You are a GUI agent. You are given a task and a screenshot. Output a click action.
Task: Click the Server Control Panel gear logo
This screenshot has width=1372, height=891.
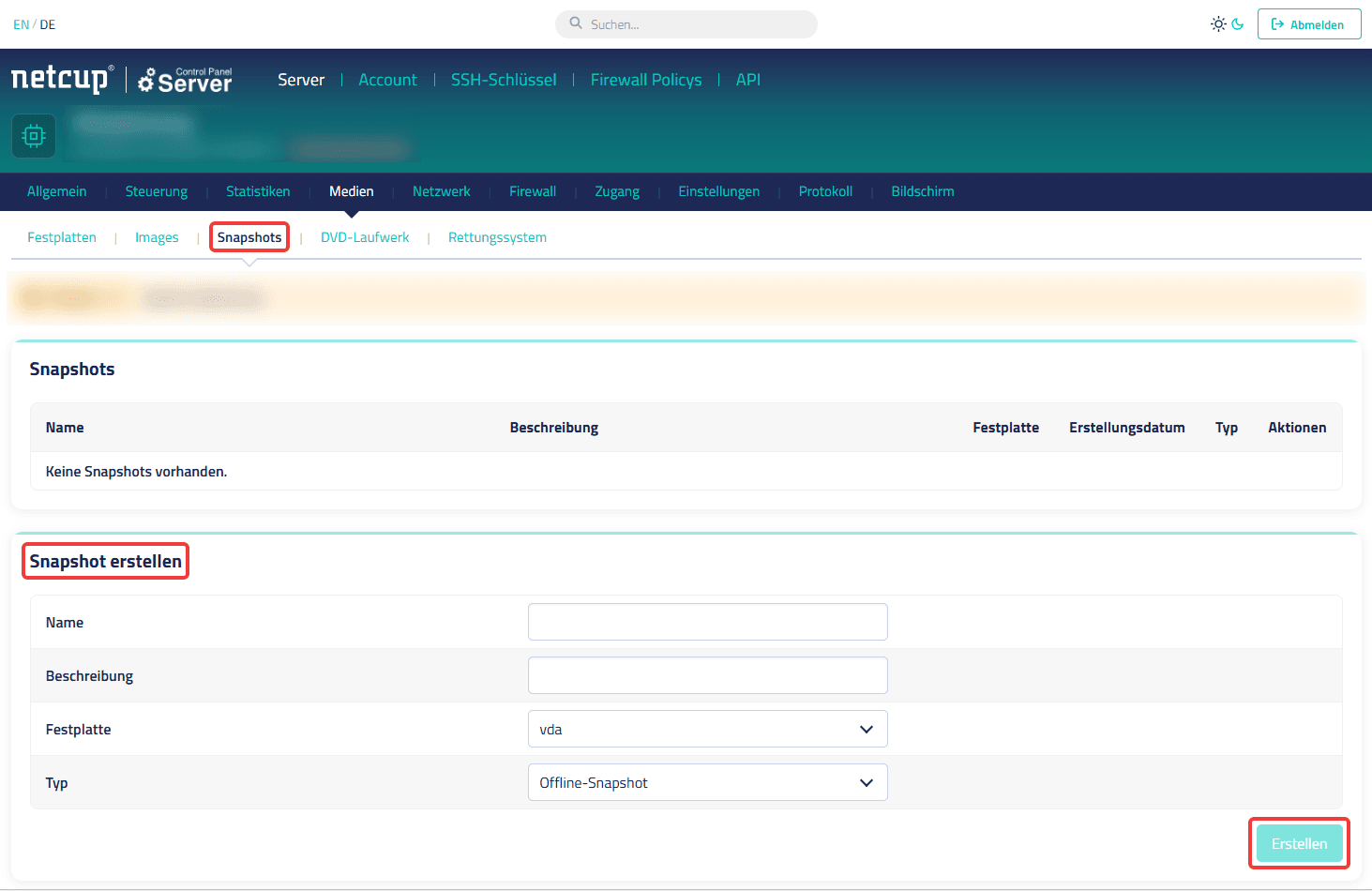tap(185, 80)
